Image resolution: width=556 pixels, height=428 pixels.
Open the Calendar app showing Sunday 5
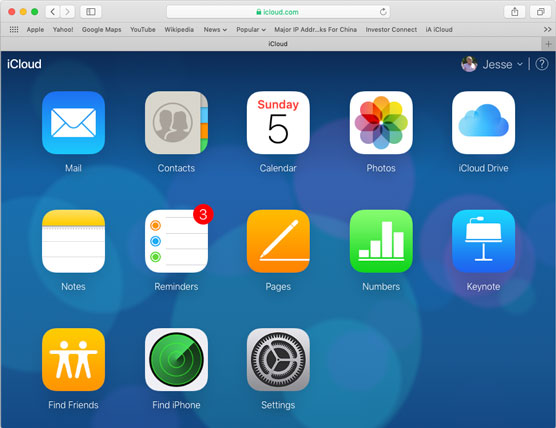click(x=278, y=123)
